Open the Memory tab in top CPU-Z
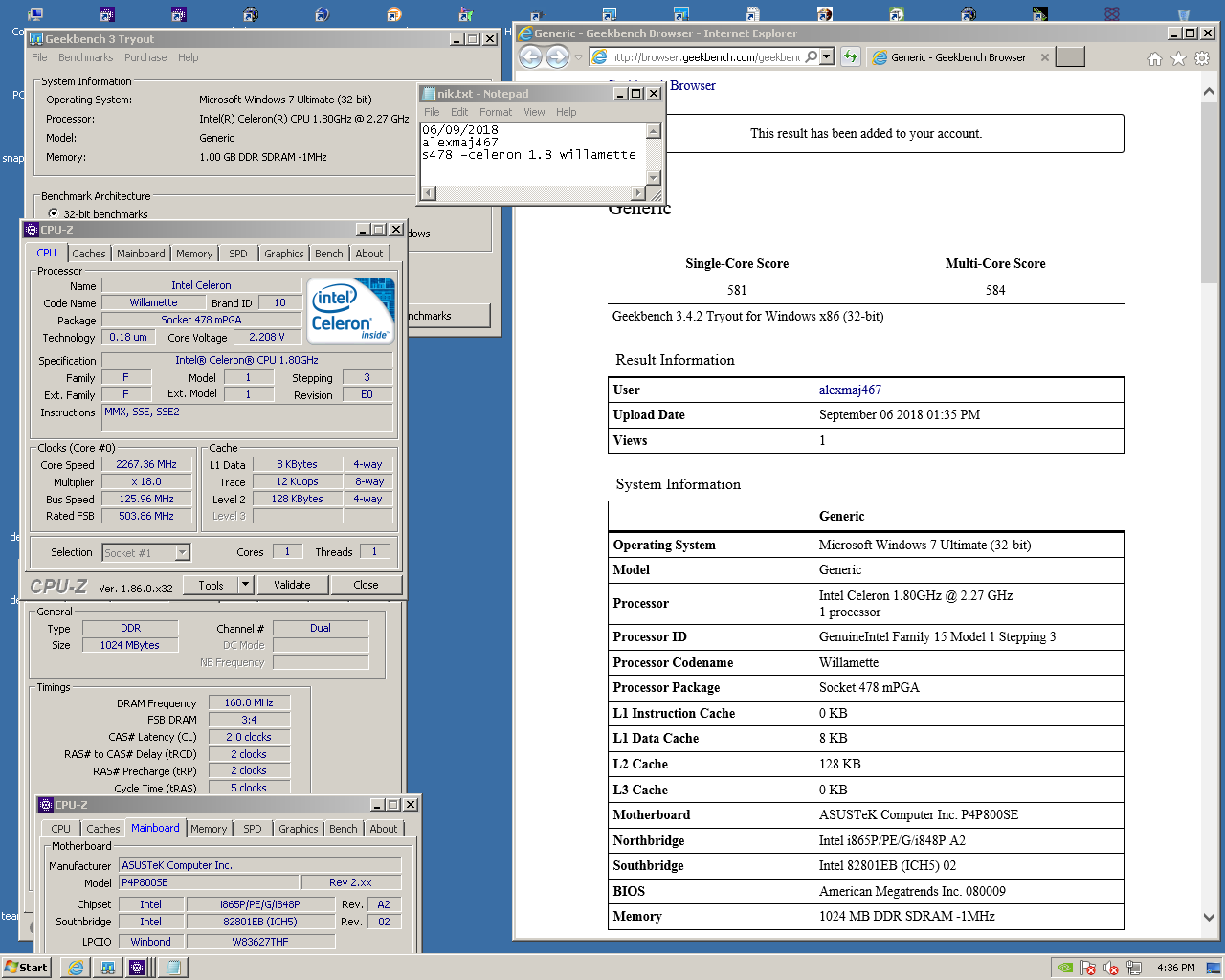Screen dimensions: 1225x980 [x=194, y=254]
